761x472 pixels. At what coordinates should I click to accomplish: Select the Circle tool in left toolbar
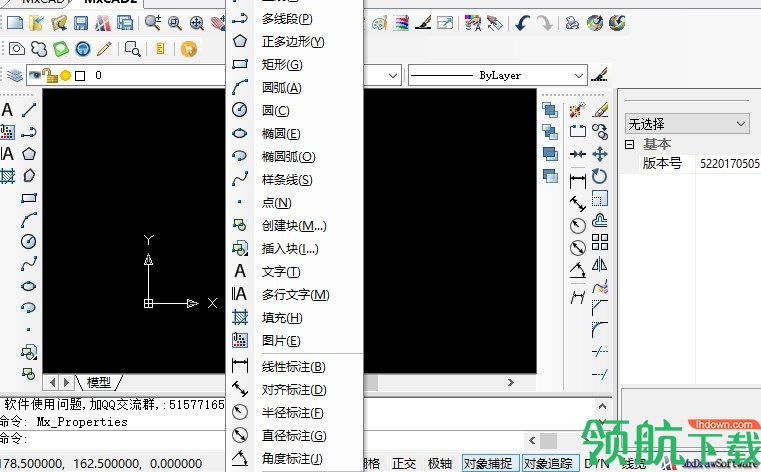29,241
